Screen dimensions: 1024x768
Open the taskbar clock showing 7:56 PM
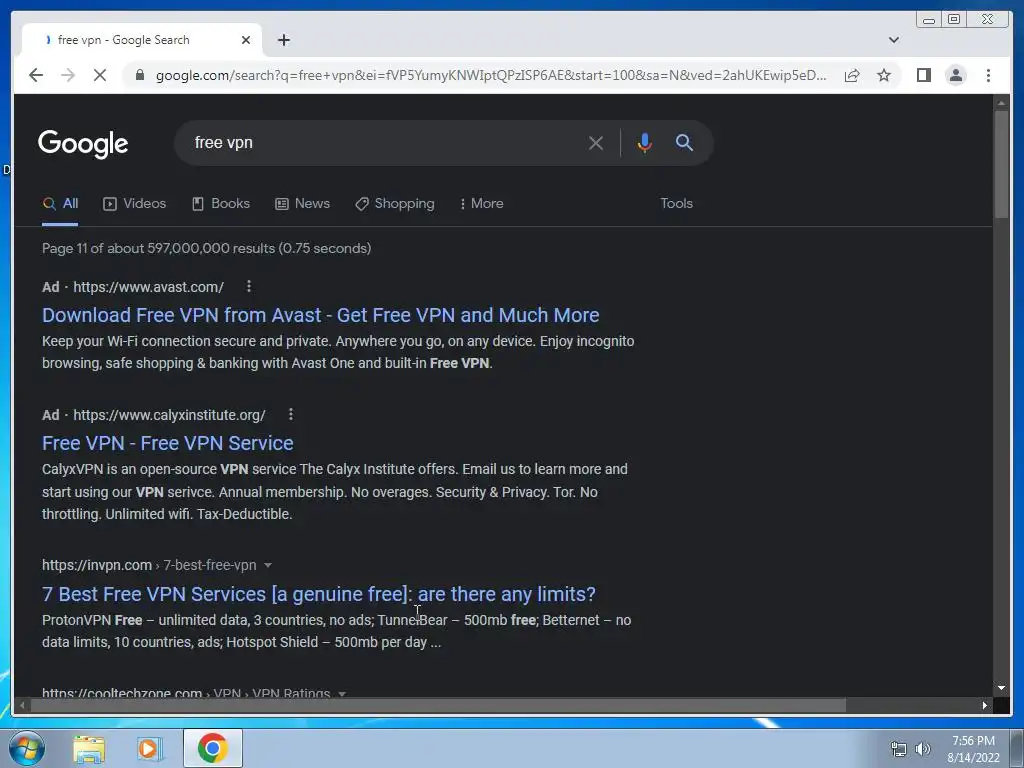(x=973, y=749)
